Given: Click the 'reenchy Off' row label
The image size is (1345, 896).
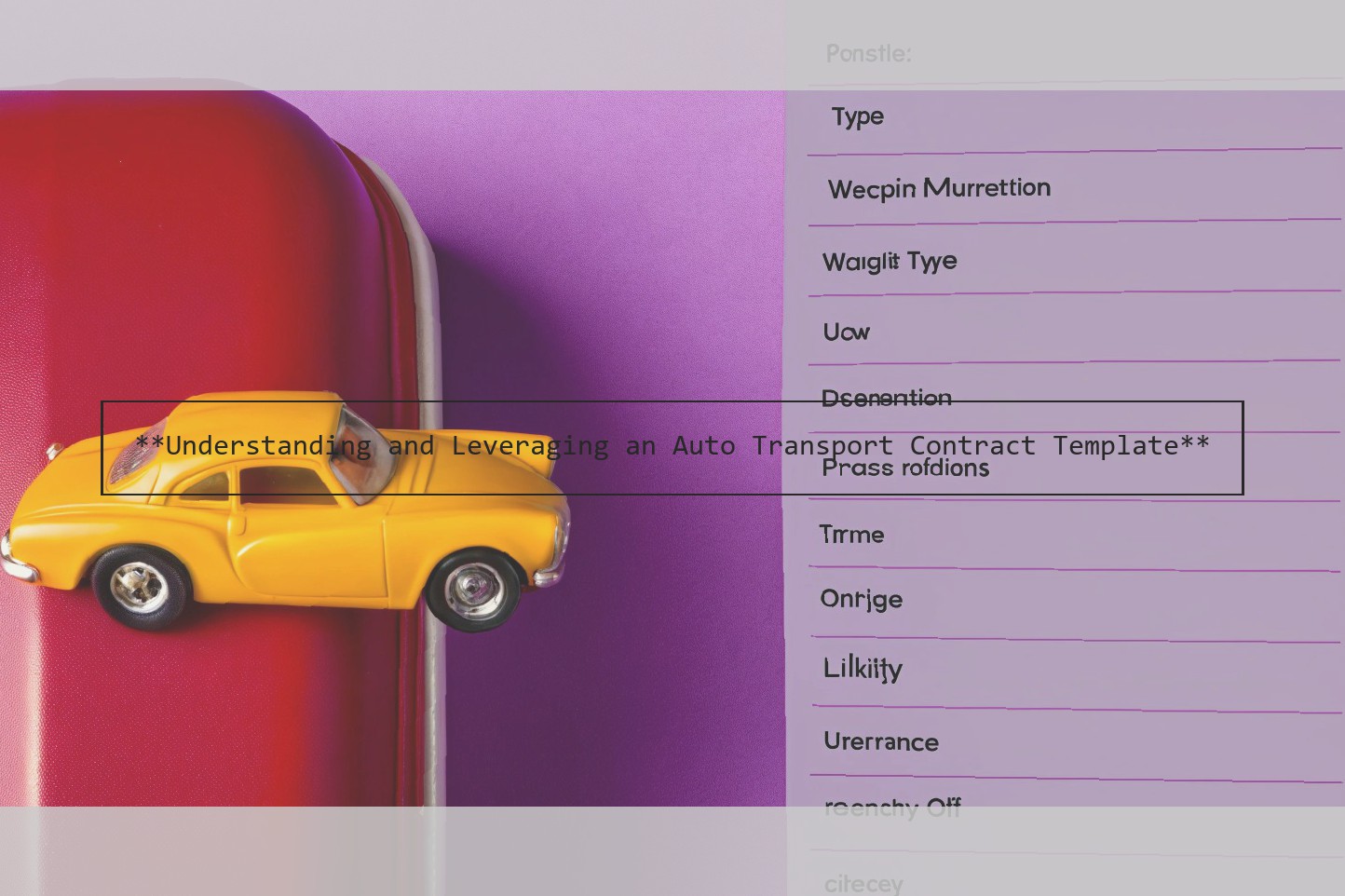Looking at the screenshot, I should (892, 808).
